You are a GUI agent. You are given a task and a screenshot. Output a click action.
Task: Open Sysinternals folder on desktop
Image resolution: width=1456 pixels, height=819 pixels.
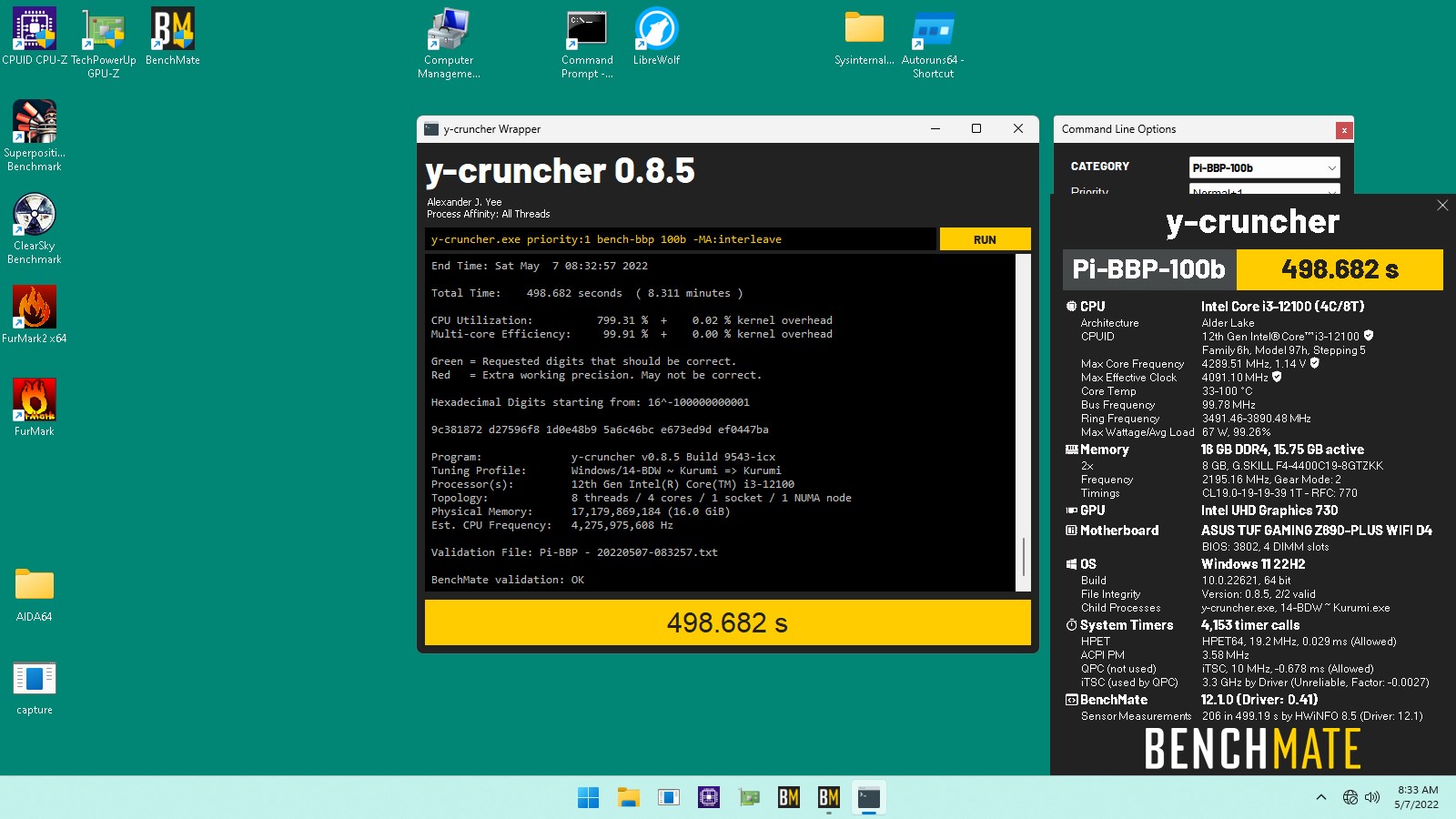[x=864, y=36]
